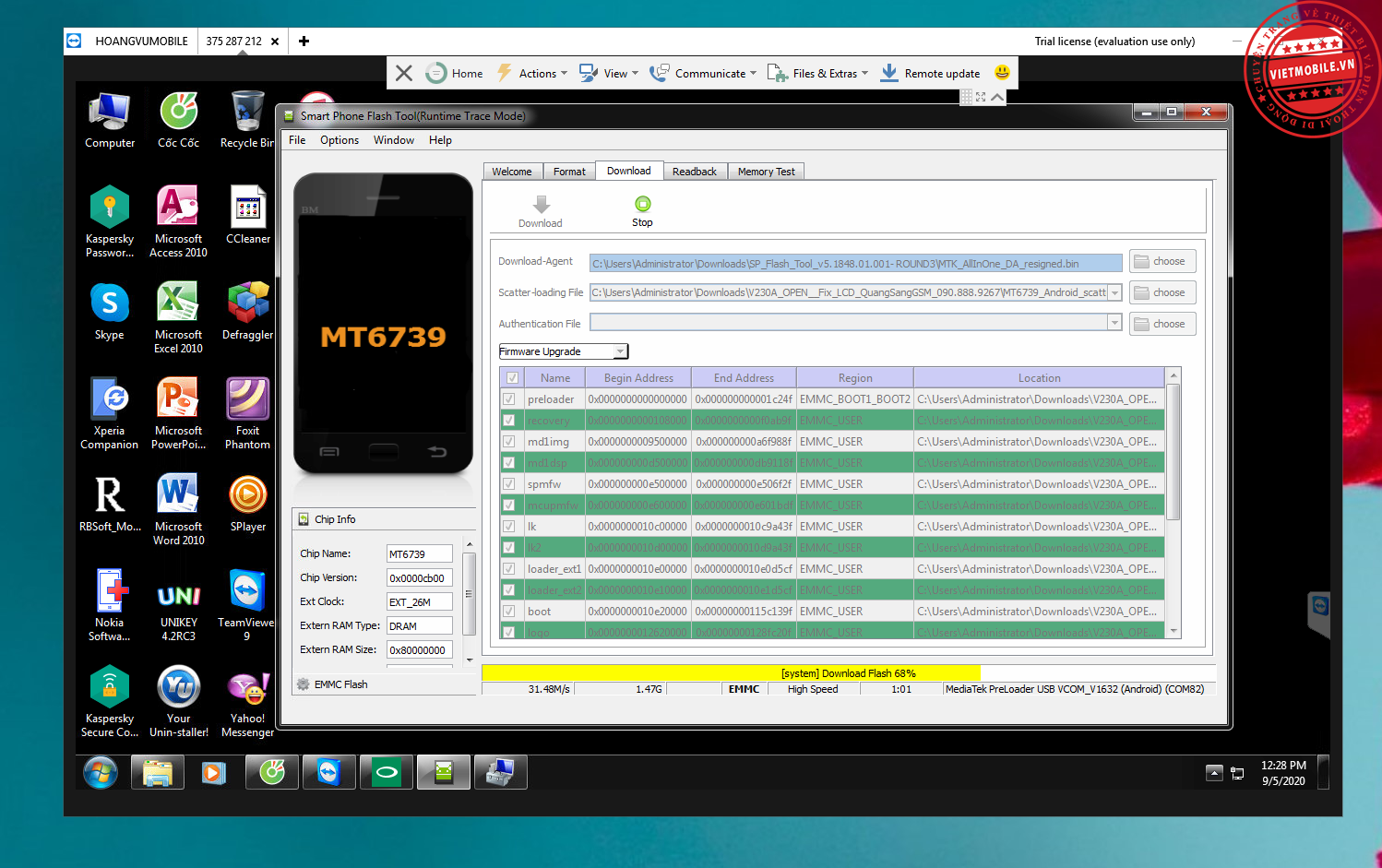The height and width of the screenshot is (868, 1382).
Task: Collapse TeamViewer toolbar chevron
Action: (997, 97)
